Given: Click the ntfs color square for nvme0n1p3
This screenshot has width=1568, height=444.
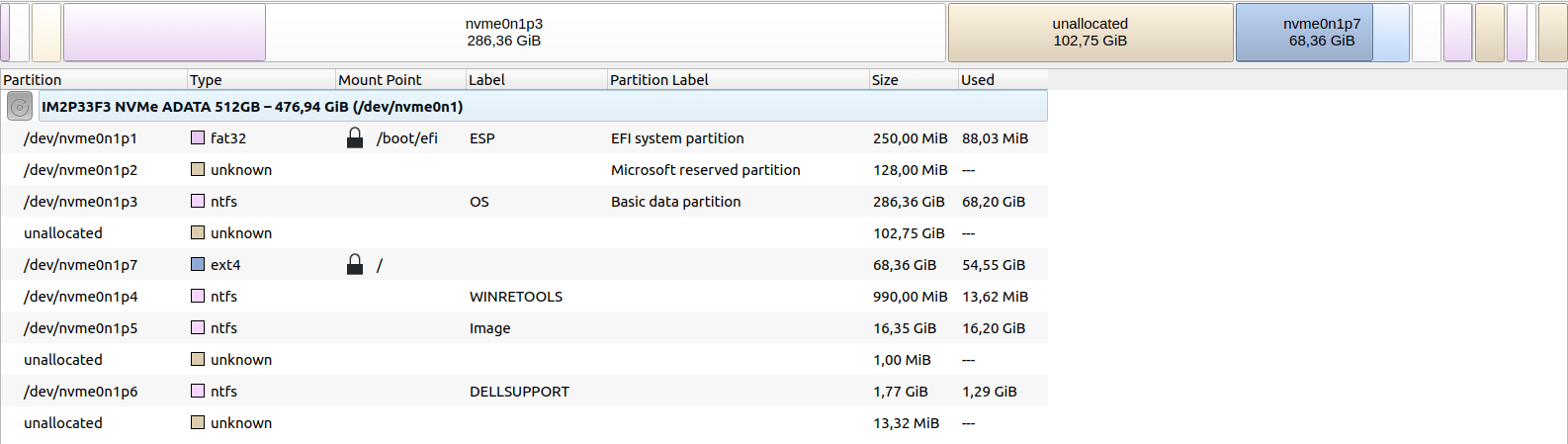Looking at the screenshot, I should coord(198,202).
